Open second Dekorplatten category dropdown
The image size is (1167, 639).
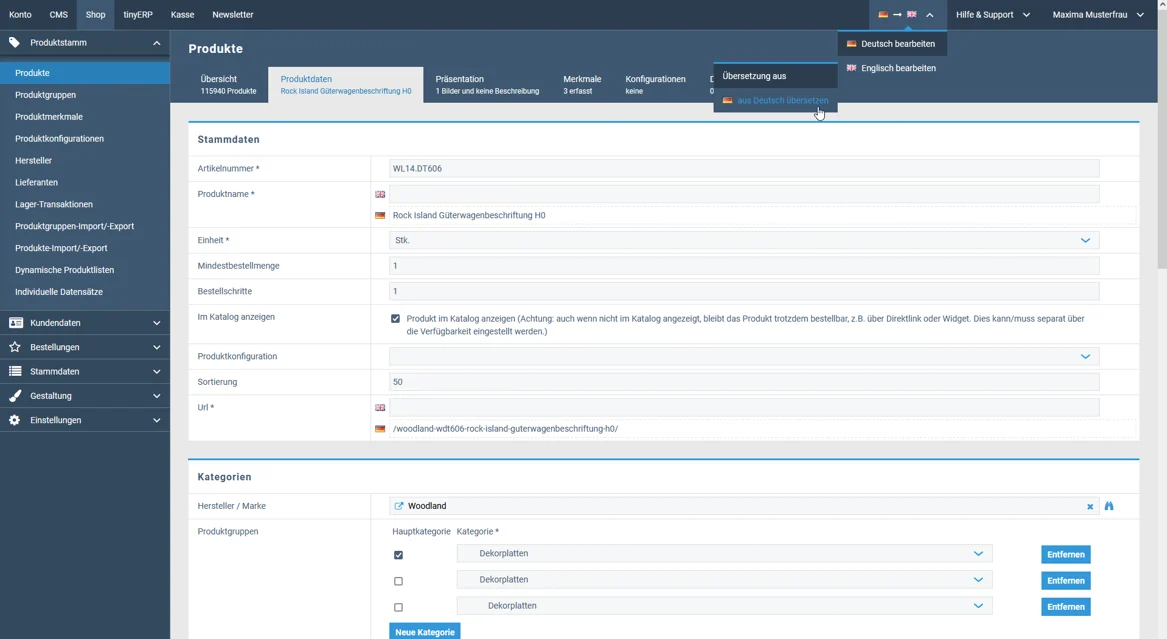click(x=724, y=579)
